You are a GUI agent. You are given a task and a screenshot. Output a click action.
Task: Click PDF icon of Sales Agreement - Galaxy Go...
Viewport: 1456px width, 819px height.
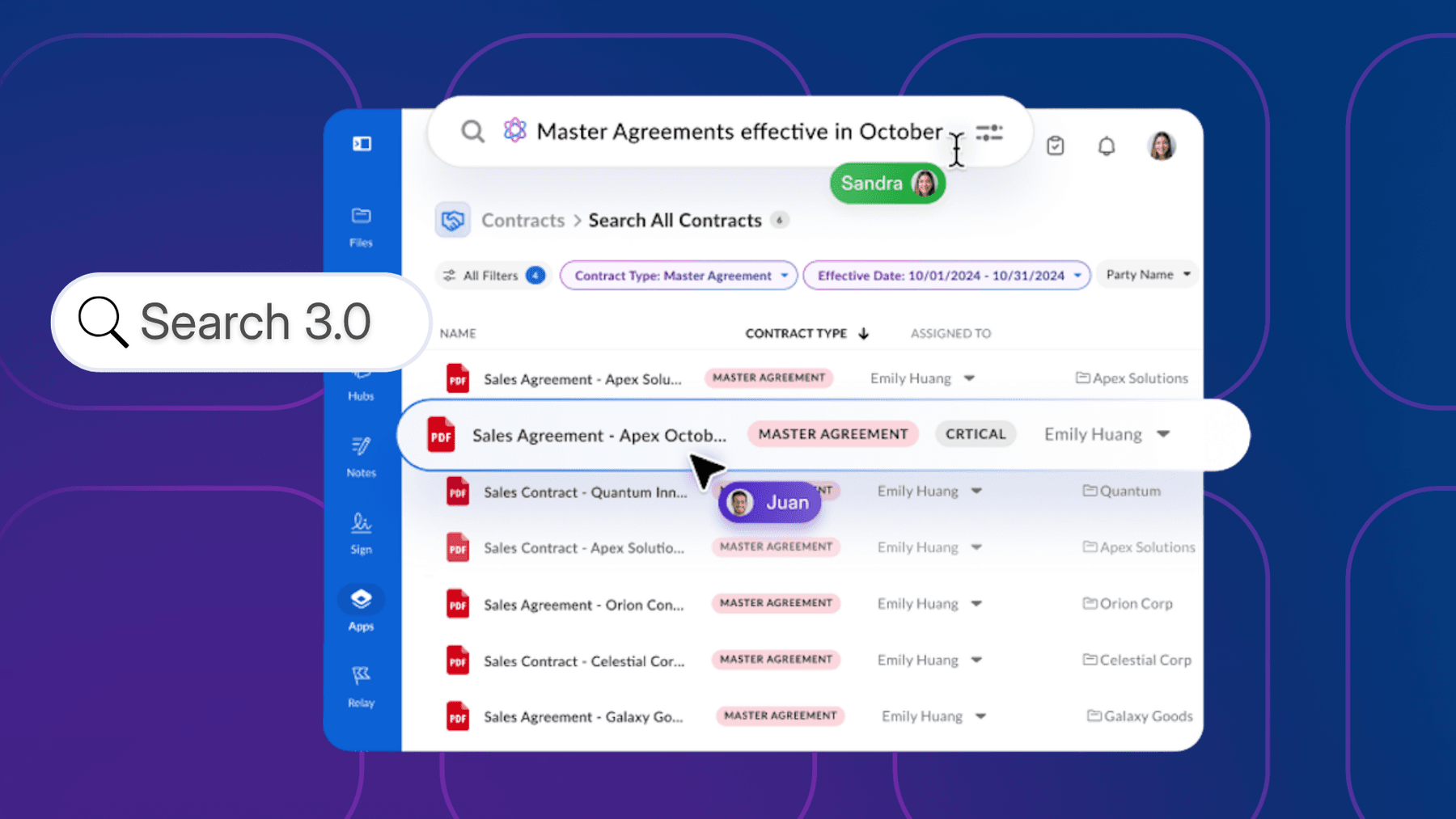tap(458, 716)
